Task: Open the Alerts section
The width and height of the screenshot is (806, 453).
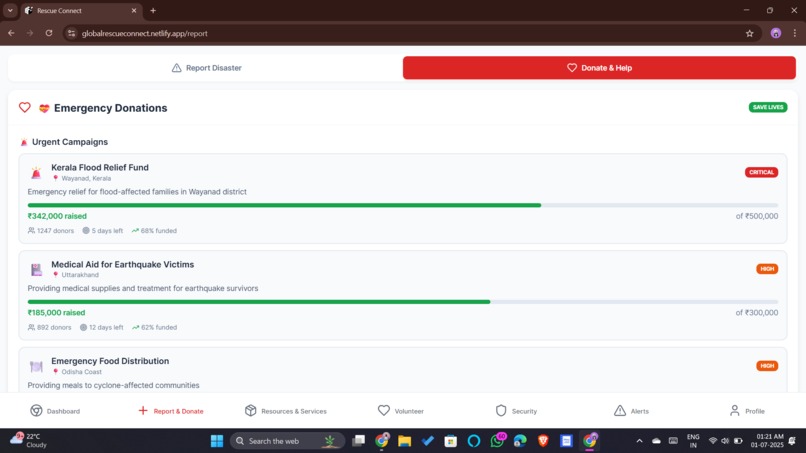Action: pos(631,411)
